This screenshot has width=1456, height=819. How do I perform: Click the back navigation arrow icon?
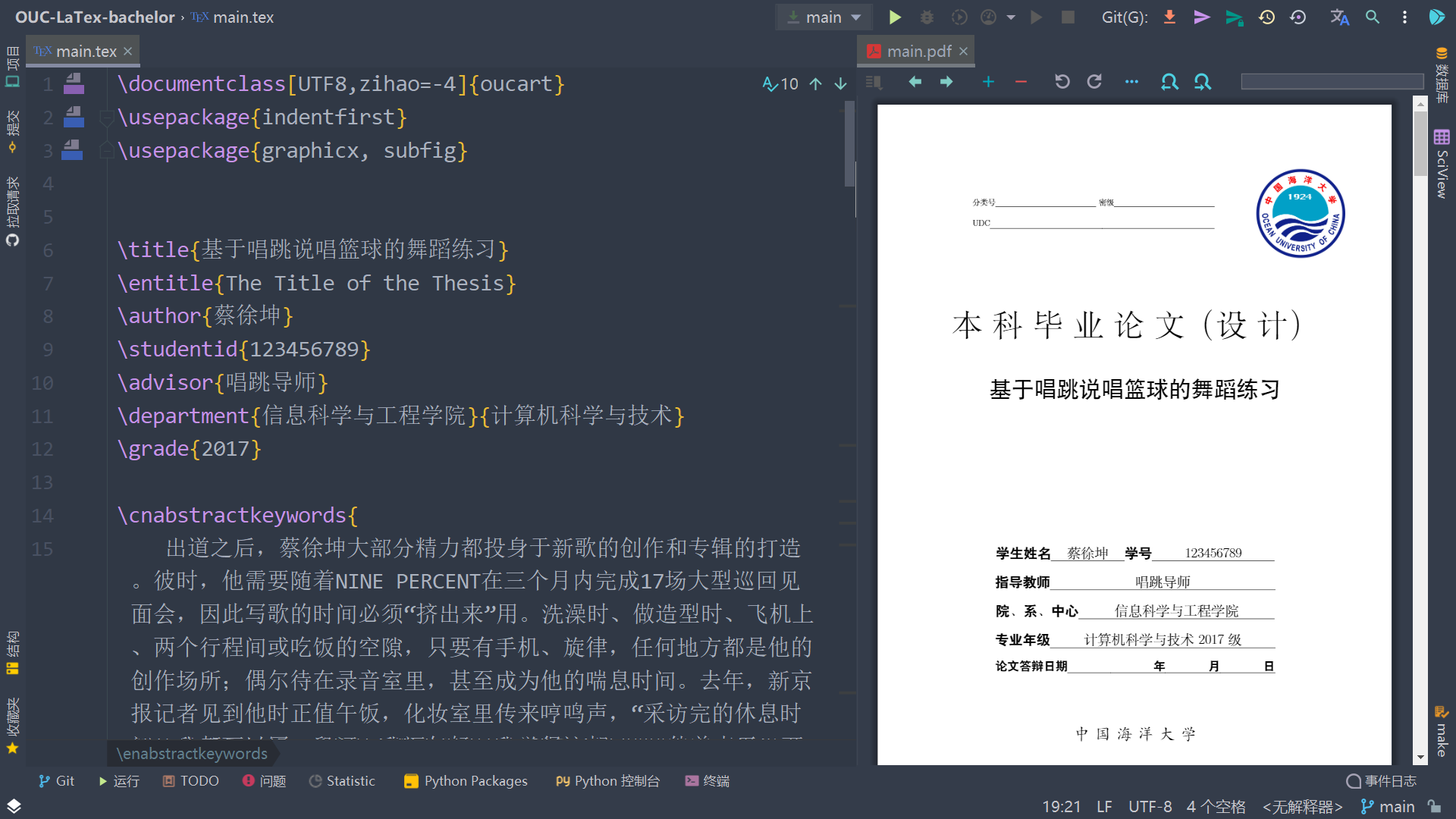[x=913, y=83]
